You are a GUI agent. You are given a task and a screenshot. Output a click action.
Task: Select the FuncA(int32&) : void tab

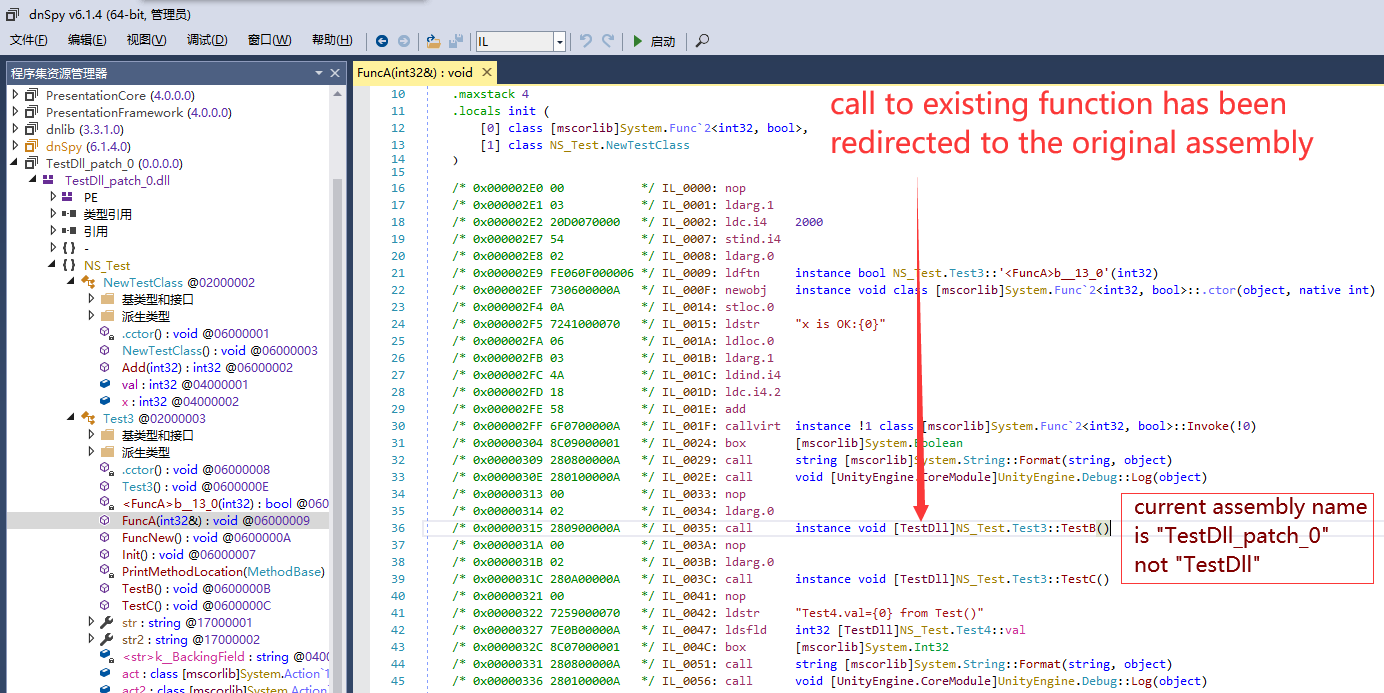click(415, 72)
